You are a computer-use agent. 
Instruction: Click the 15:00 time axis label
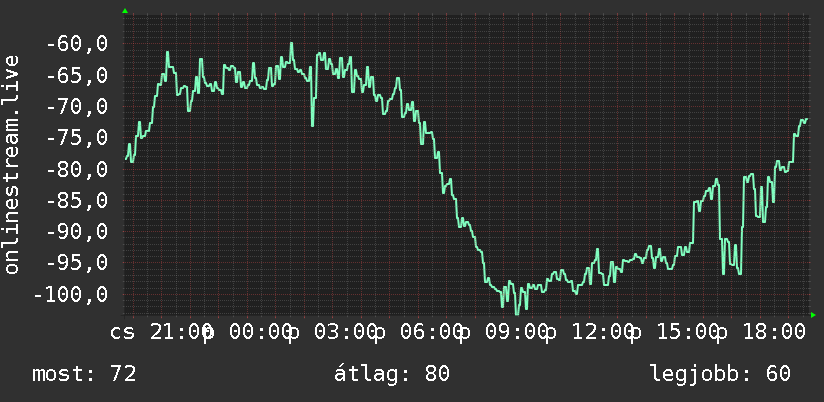689,333
